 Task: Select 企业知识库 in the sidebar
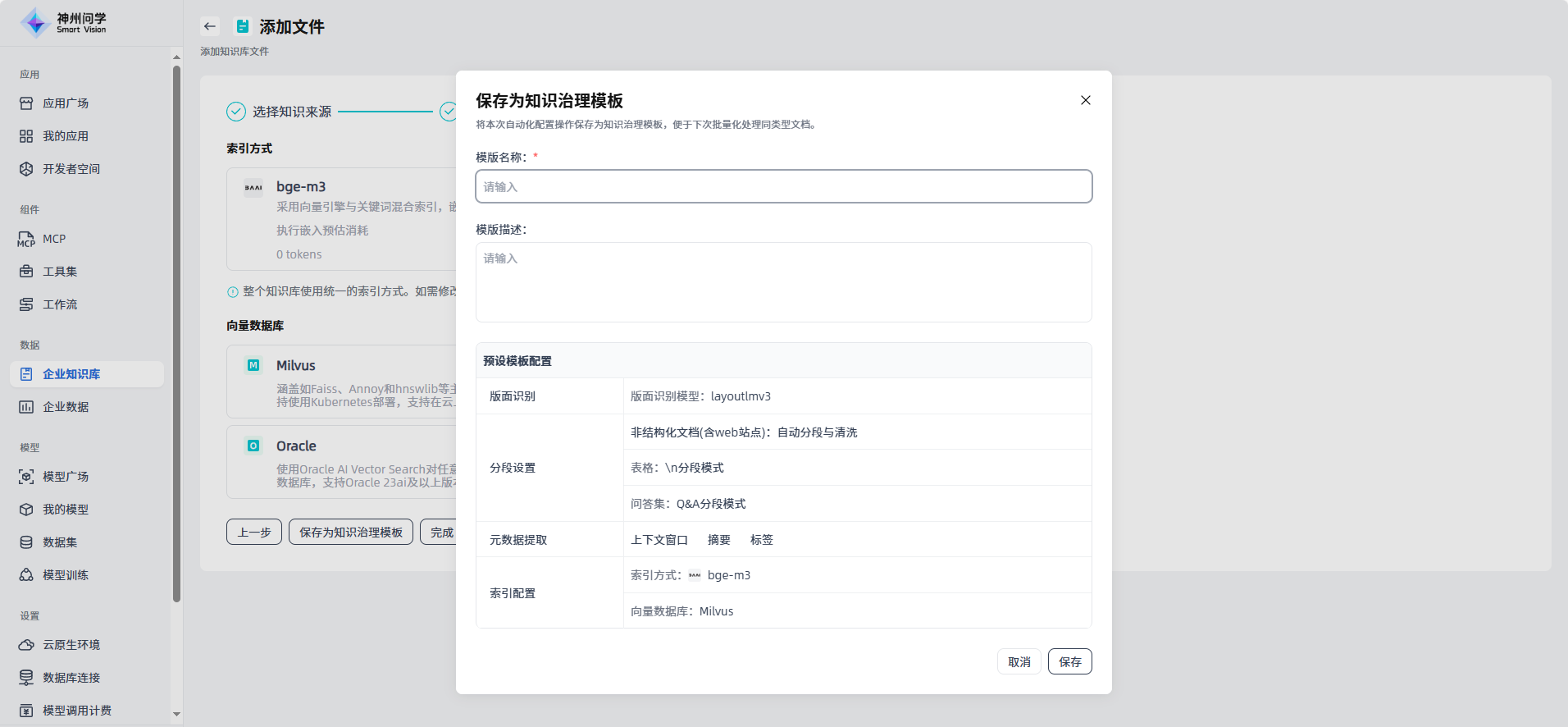(71, 374)
